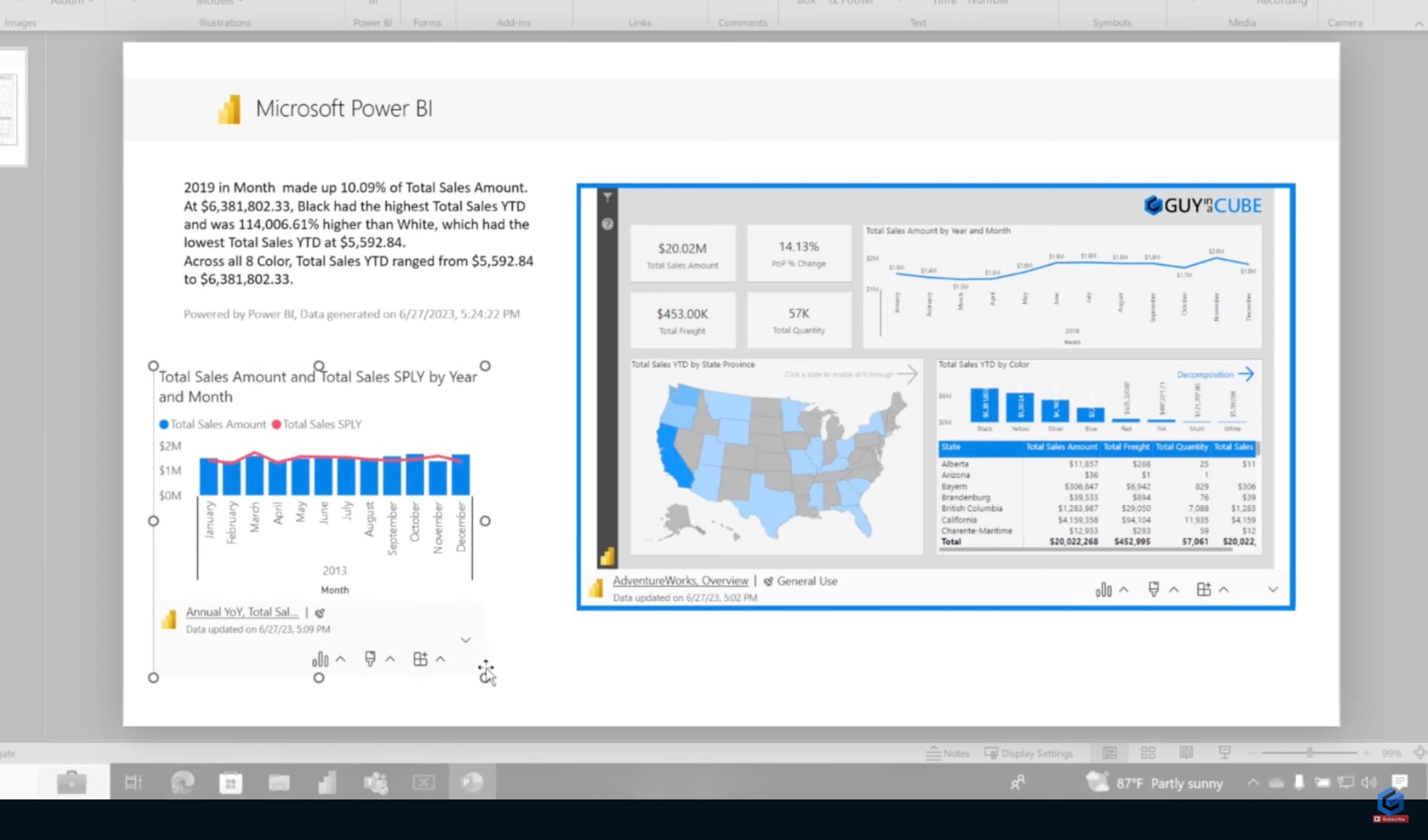Collapse the ribbon using top-right chevron

point(1418,24)
